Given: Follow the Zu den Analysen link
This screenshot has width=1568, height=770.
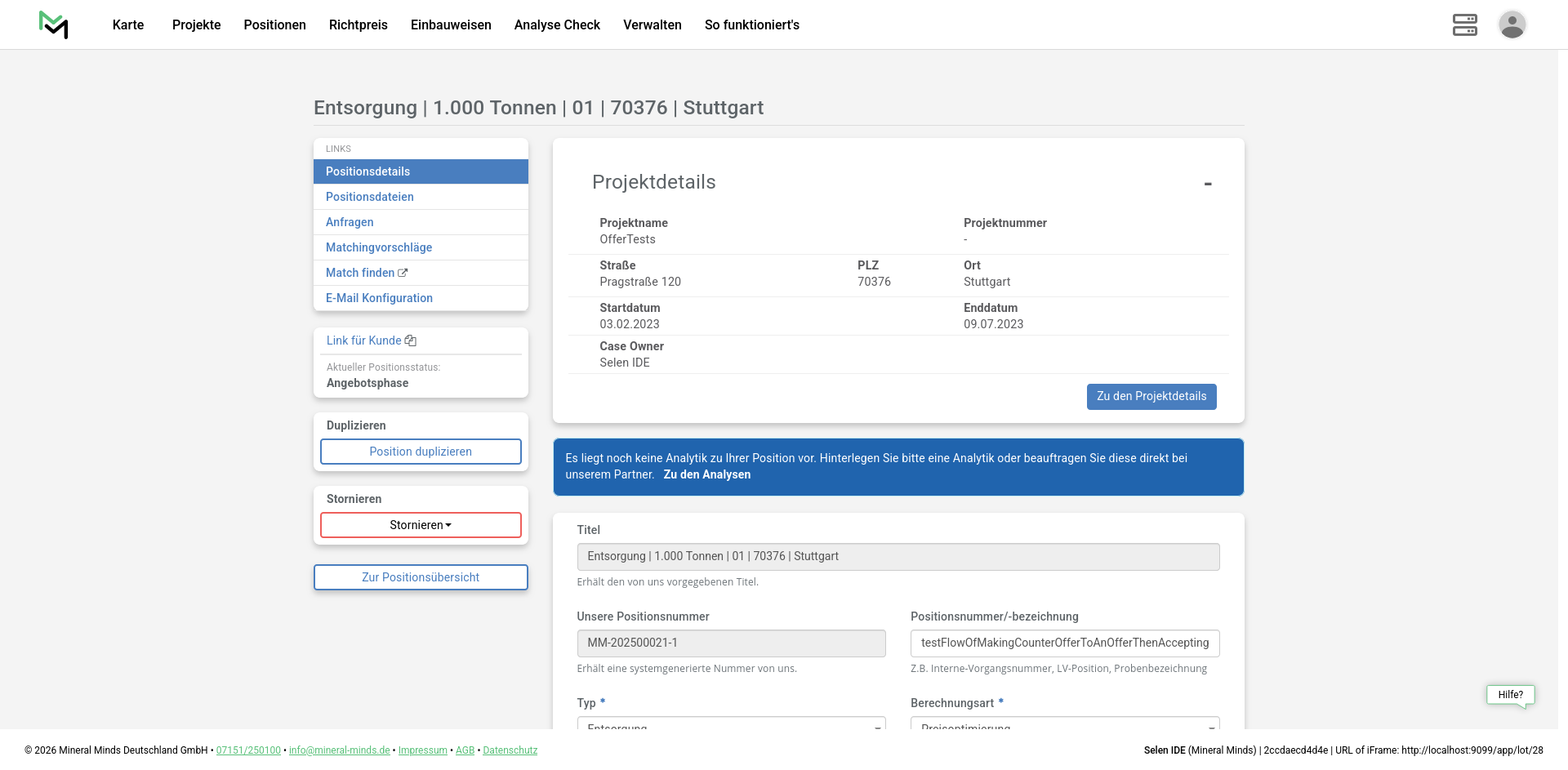Looking at the screenshot, I should click(x=706, y=474).
